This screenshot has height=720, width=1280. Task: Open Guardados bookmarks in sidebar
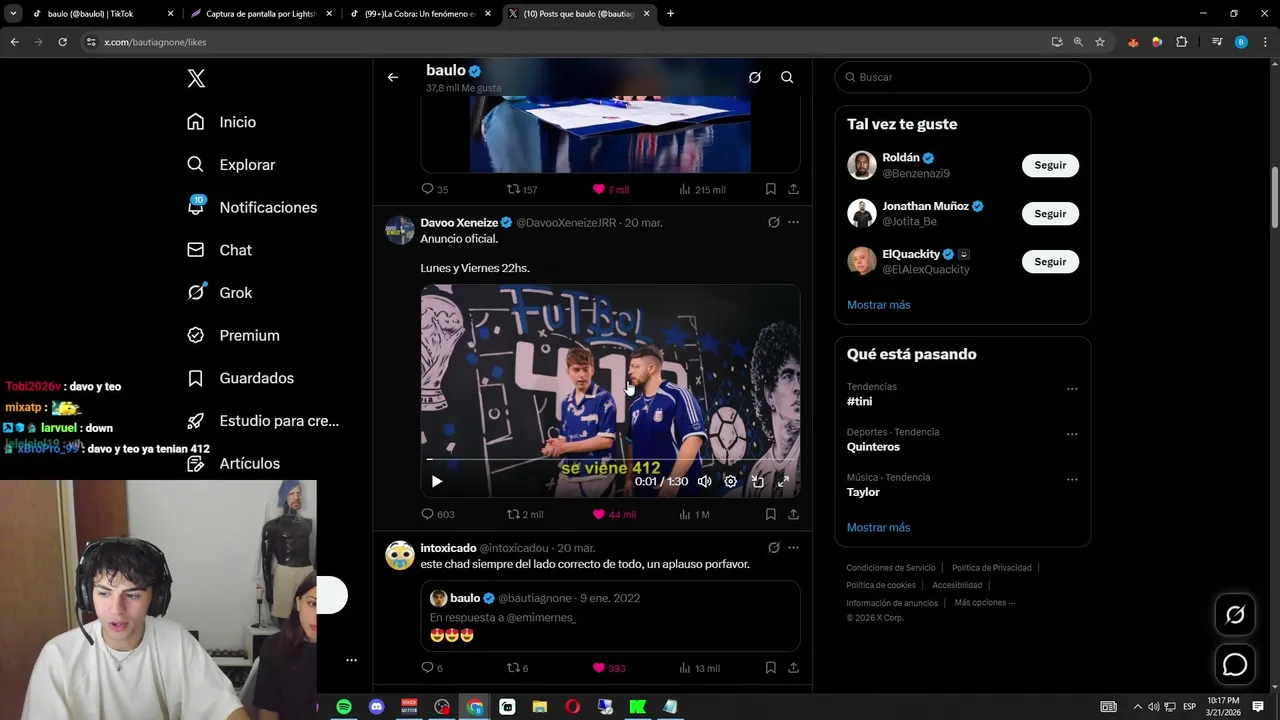click(240, 378)
